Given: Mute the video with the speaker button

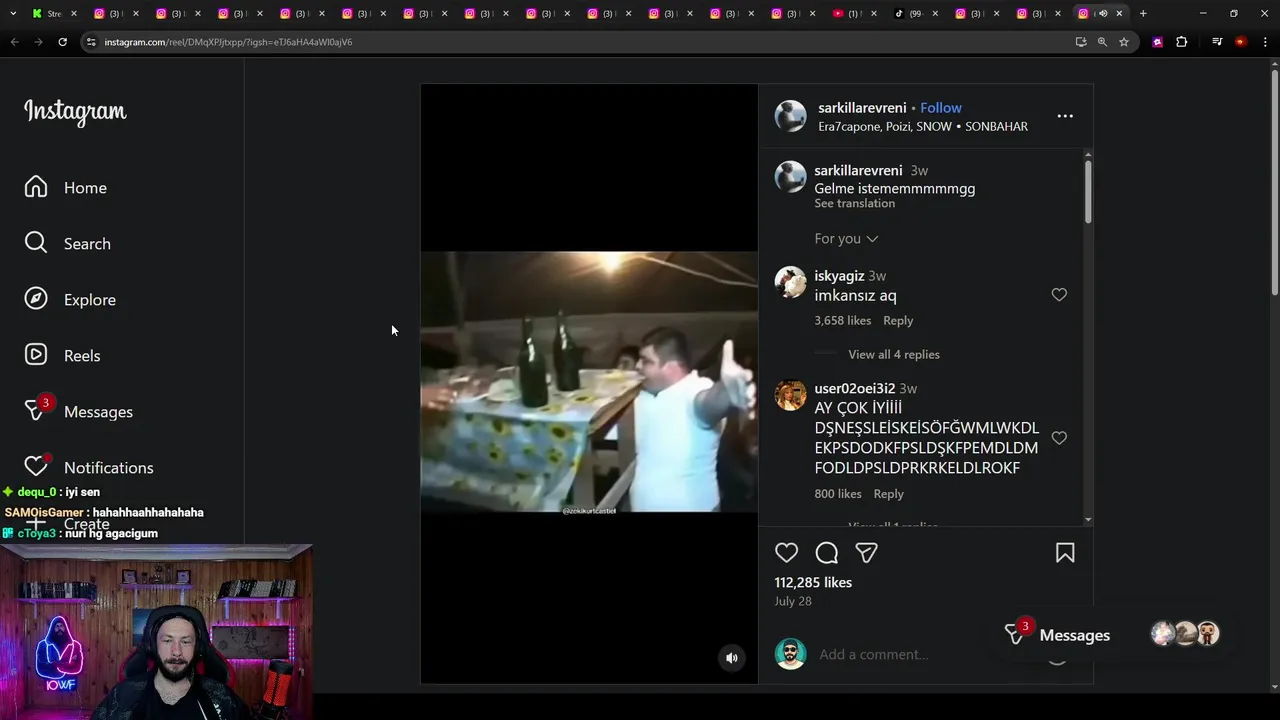Looking at the screenshot, I should coord(732,658).
